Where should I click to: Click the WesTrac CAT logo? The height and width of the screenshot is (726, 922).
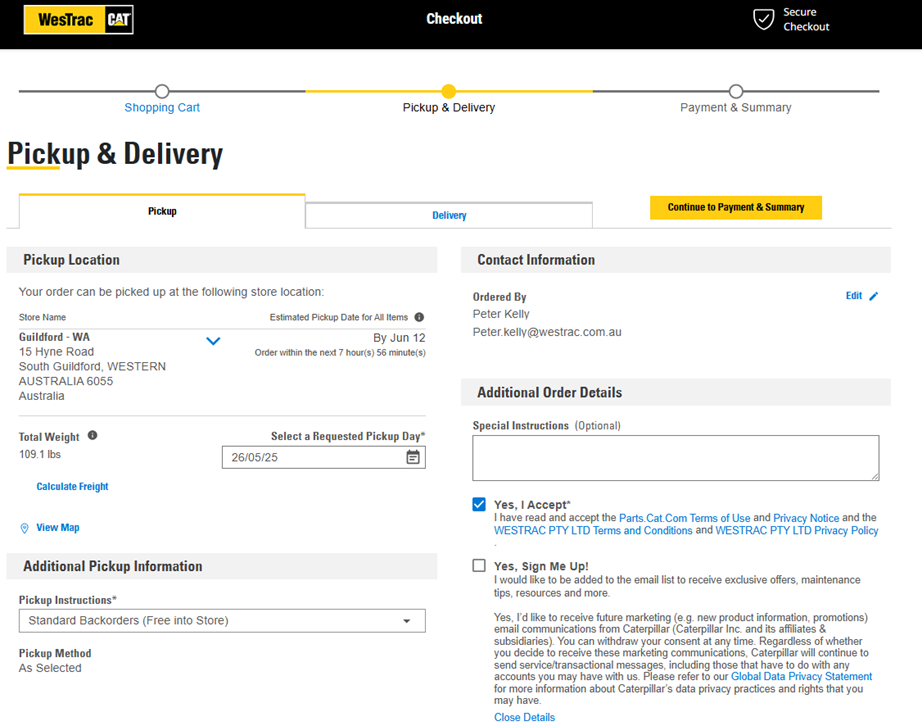[79, 19]
